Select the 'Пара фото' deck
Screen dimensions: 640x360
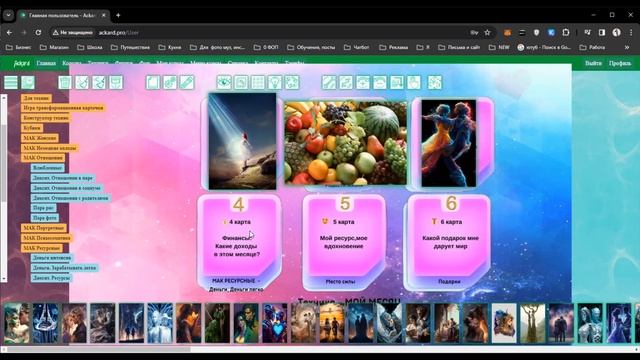[x=45, y=218]
